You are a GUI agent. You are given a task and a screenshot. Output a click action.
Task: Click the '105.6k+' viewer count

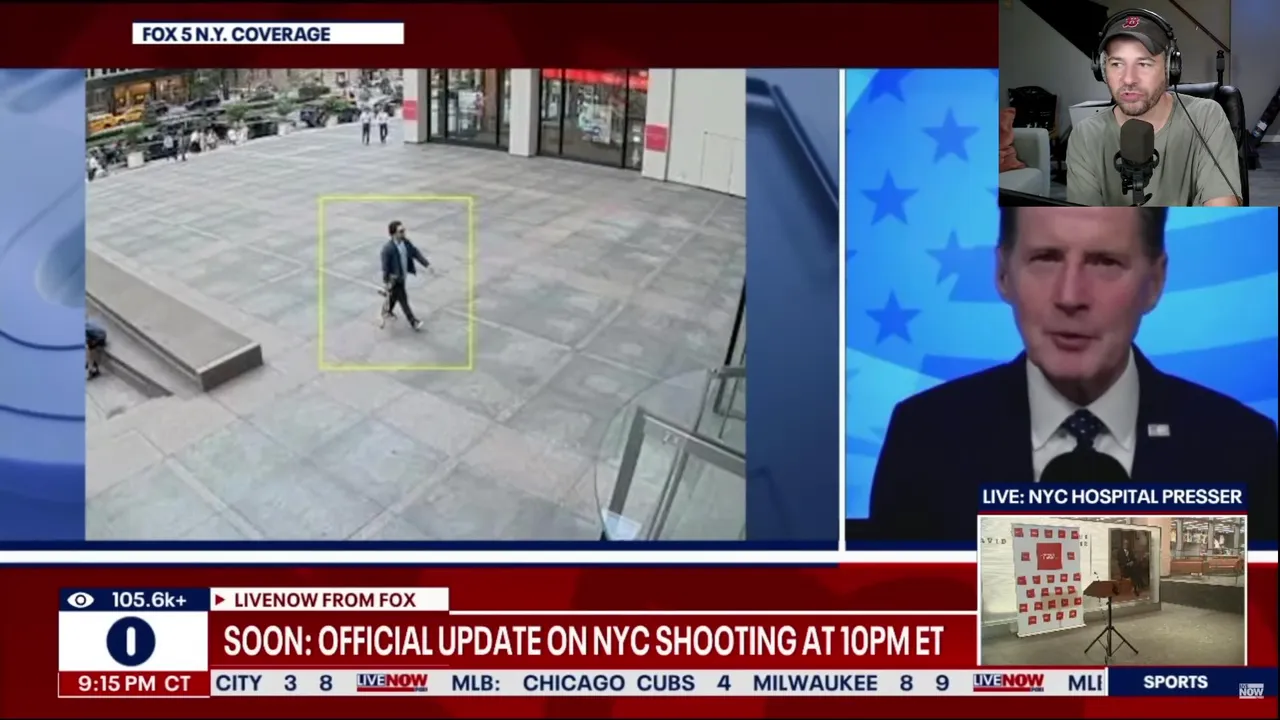point(148,600)
